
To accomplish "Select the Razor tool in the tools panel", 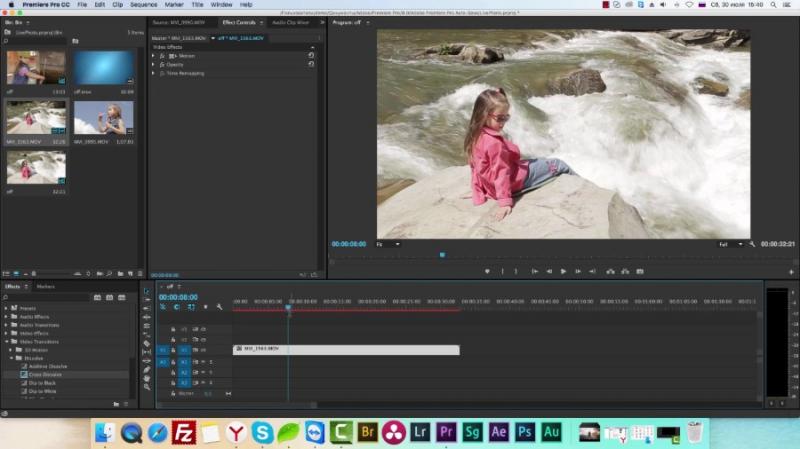I will click(147, 343).
